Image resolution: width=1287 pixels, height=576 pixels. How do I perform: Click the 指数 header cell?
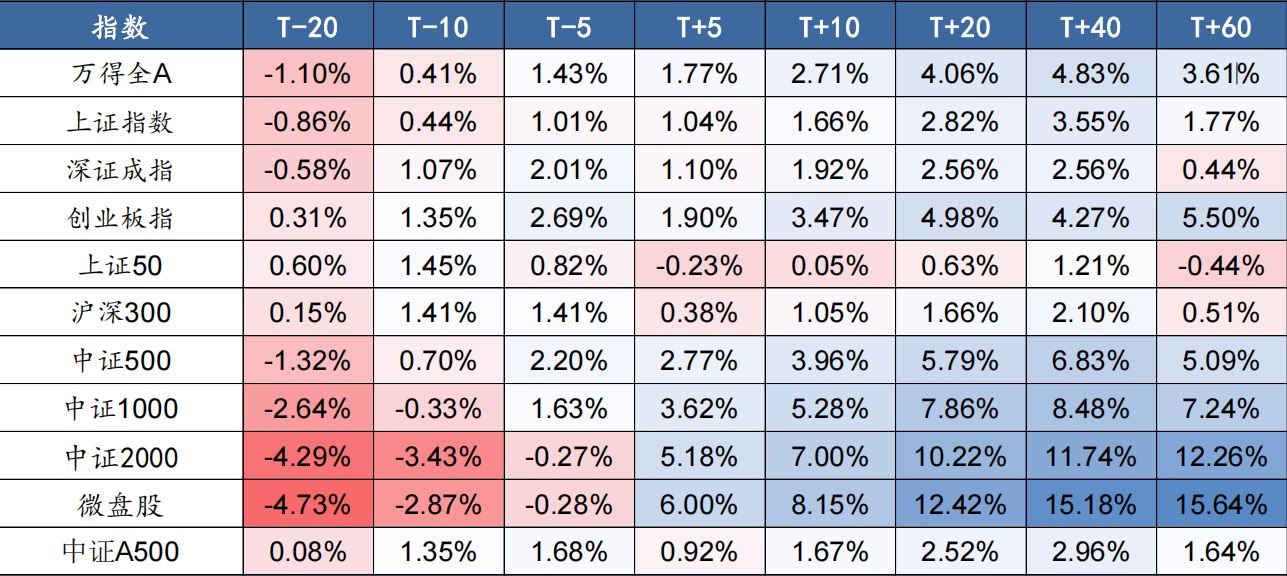tap(121, 26)
